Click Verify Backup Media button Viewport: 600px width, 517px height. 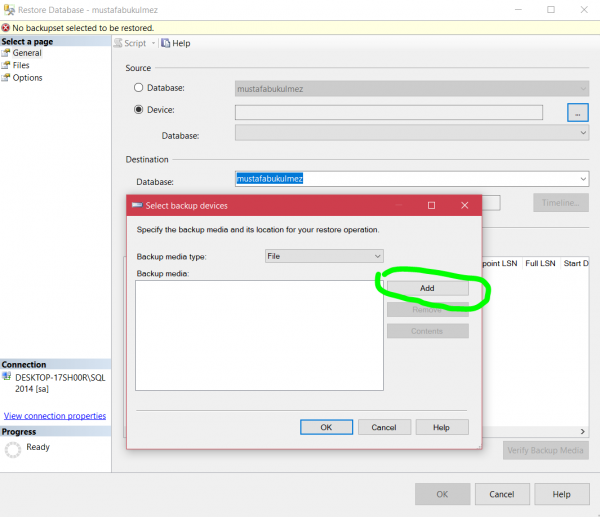click(x=546, y=450)
